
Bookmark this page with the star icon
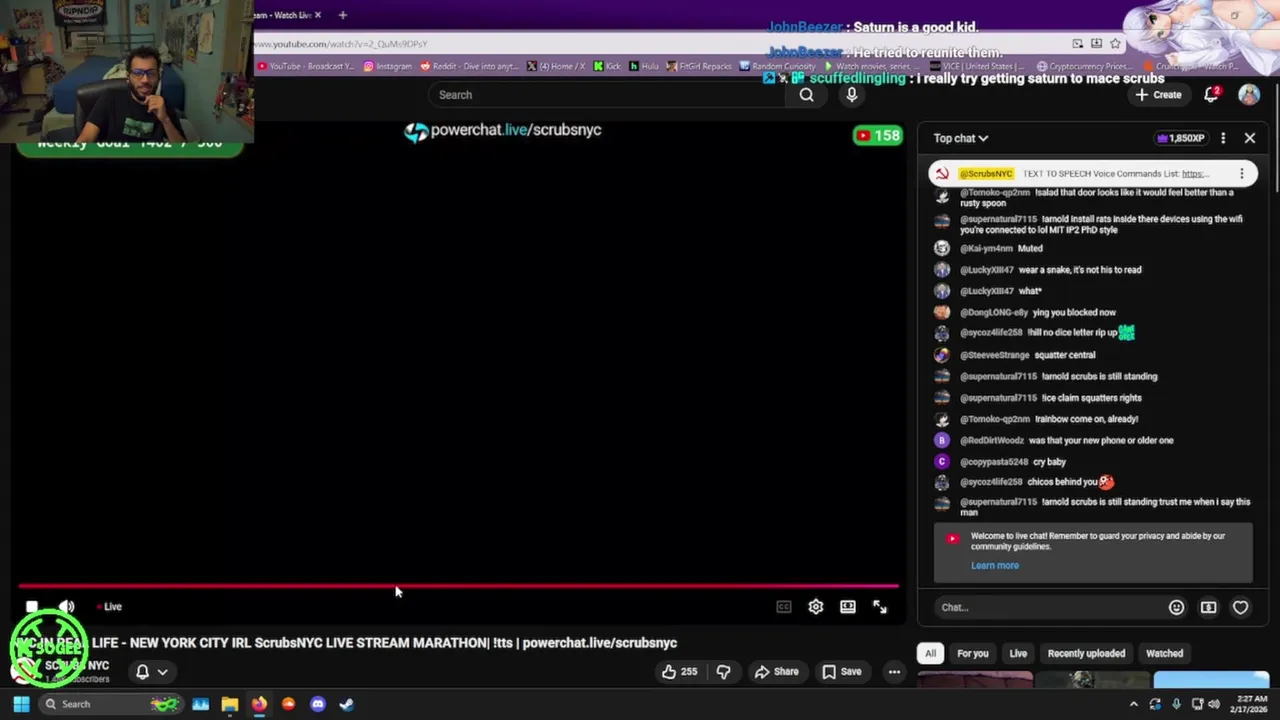pos(1115,44)
